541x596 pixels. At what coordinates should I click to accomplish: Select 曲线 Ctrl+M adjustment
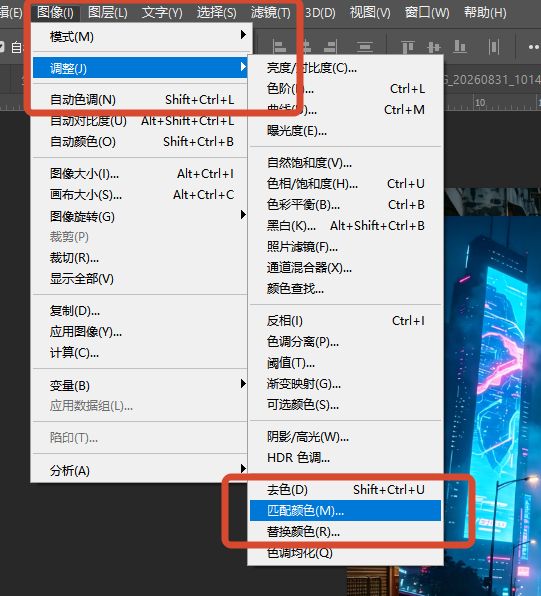[346, 109]
